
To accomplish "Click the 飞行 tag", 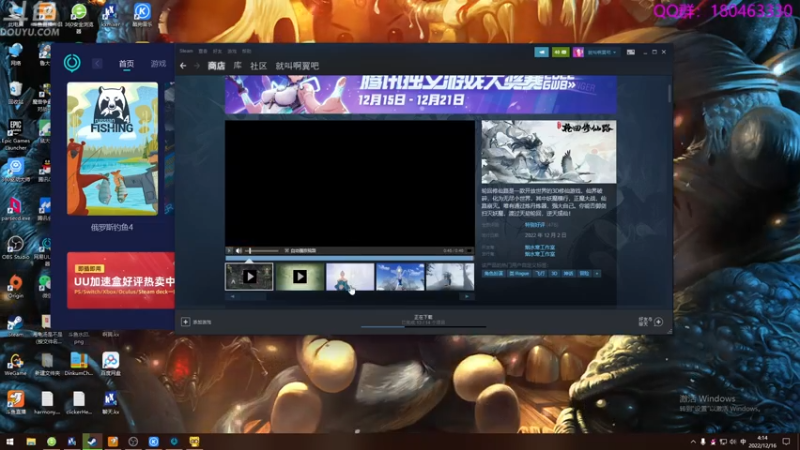I will click(540, 273).
